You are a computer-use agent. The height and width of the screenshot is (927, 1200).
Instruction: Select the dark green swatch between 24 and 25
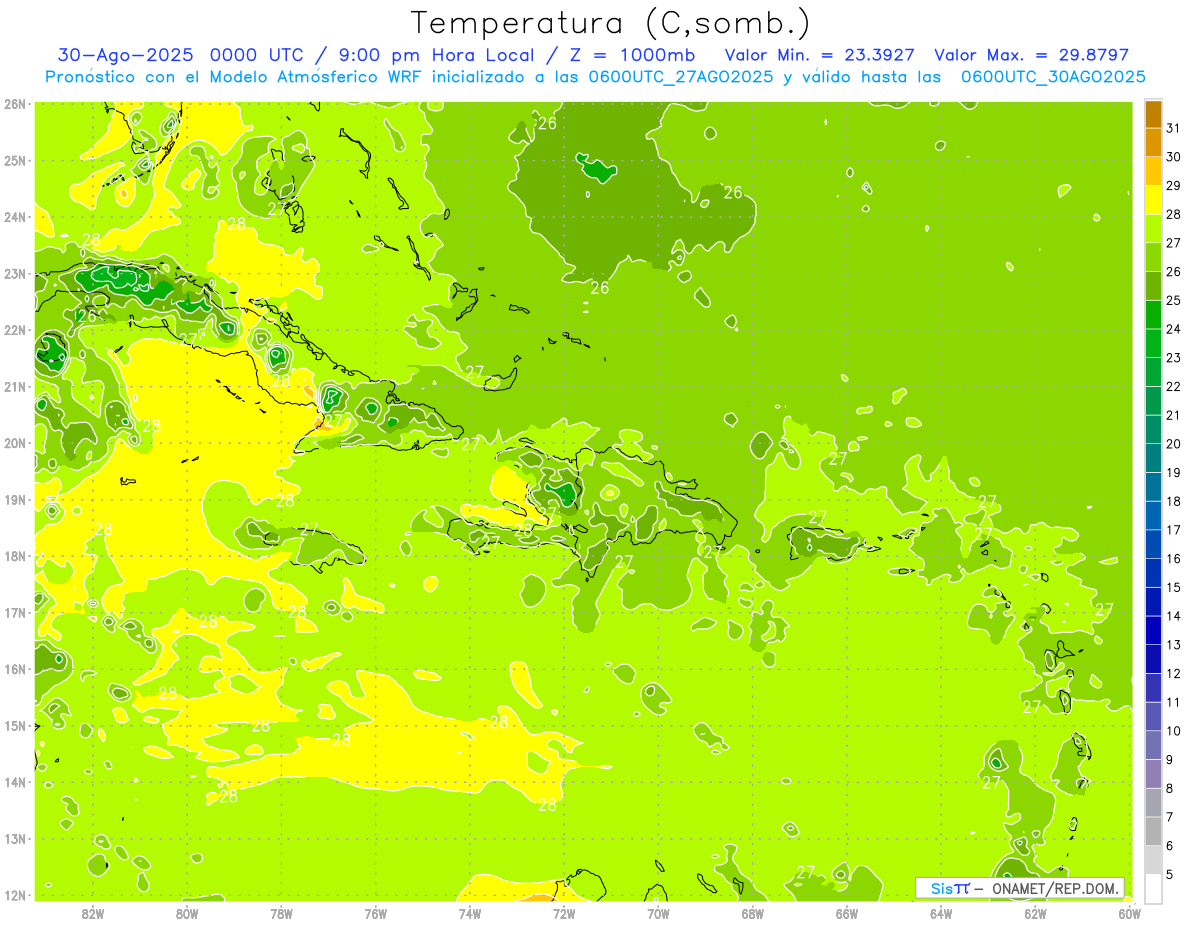[1153, 315]
